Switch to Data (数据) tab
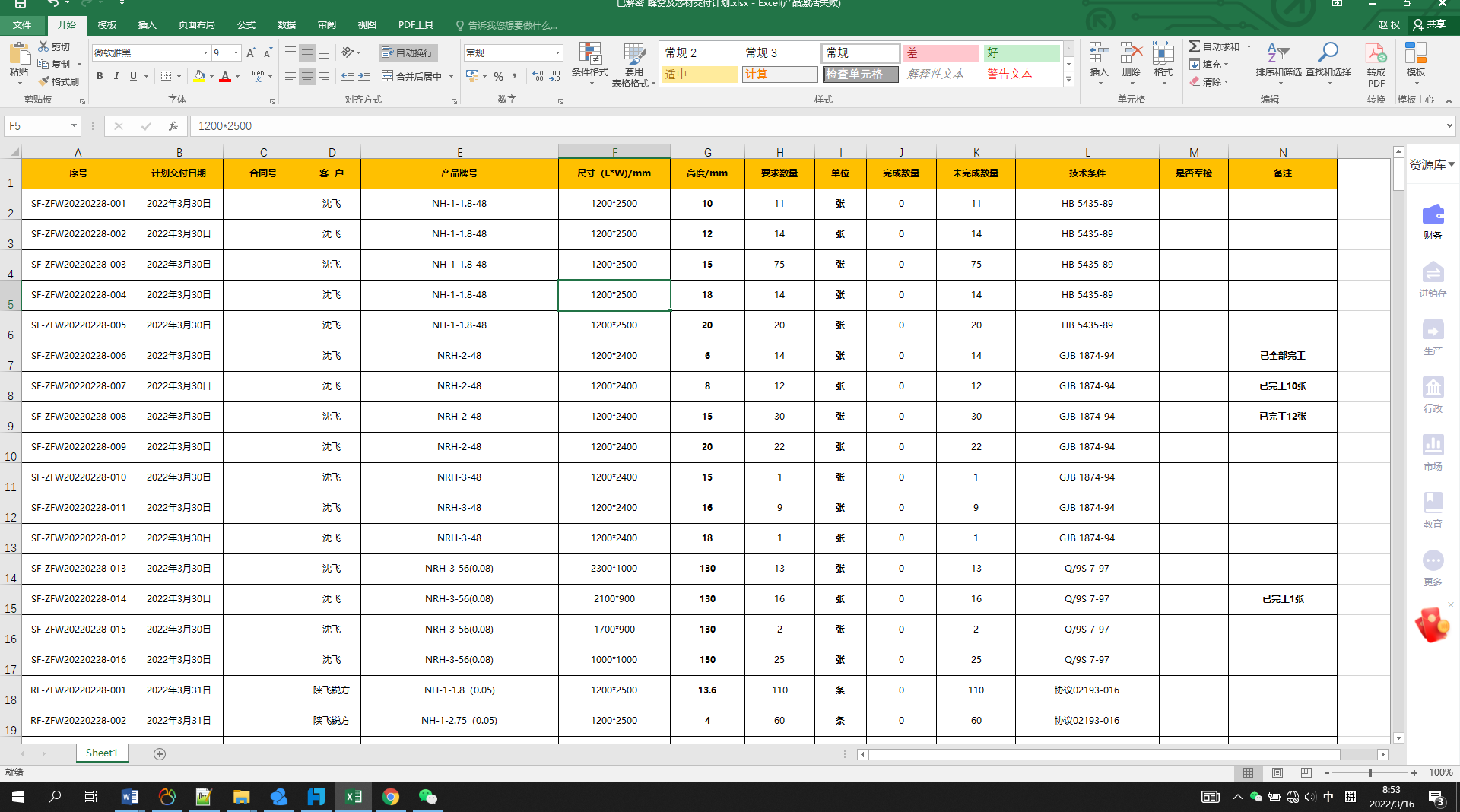This screenshot has width=1460, height=812. pyautogui.click(x=287, y=25)
